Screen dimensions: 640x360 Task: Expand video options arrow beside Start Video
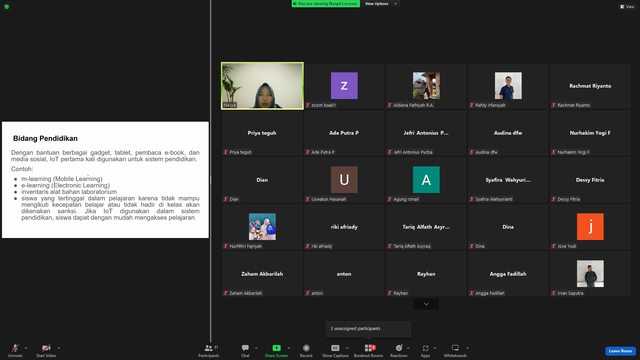click(x=58, y=348)
